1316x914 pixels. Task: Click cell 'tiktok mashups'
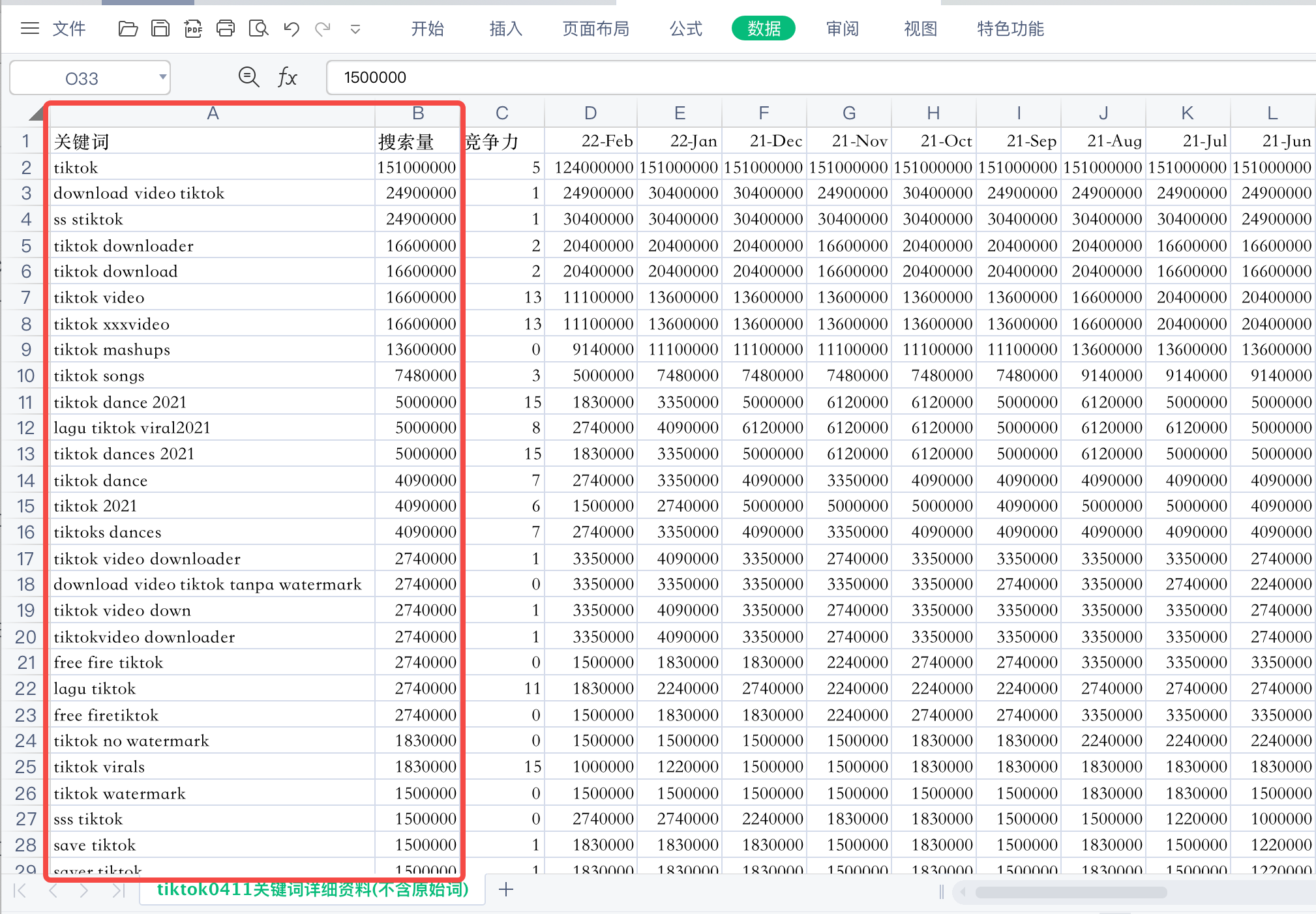click(213, 350)
